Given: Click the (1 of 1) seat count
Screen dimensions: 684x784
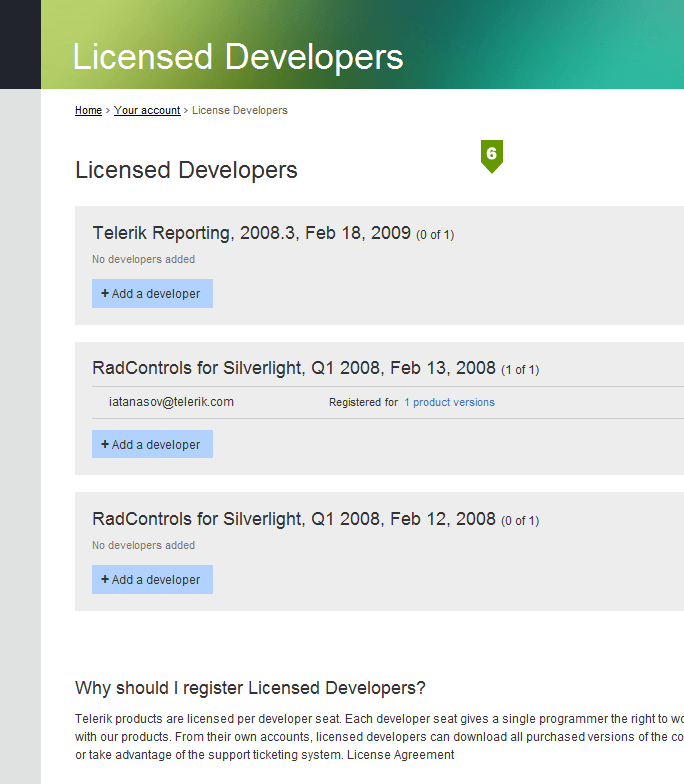Looking at the screenshot, I should coord(520,370).
